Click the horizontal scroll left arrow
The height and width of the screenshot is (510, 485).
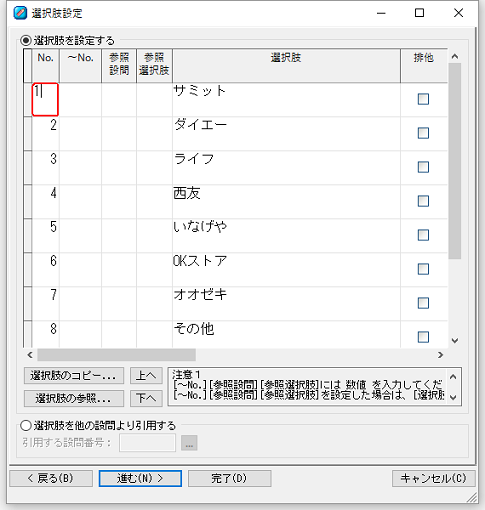(30, 355)
